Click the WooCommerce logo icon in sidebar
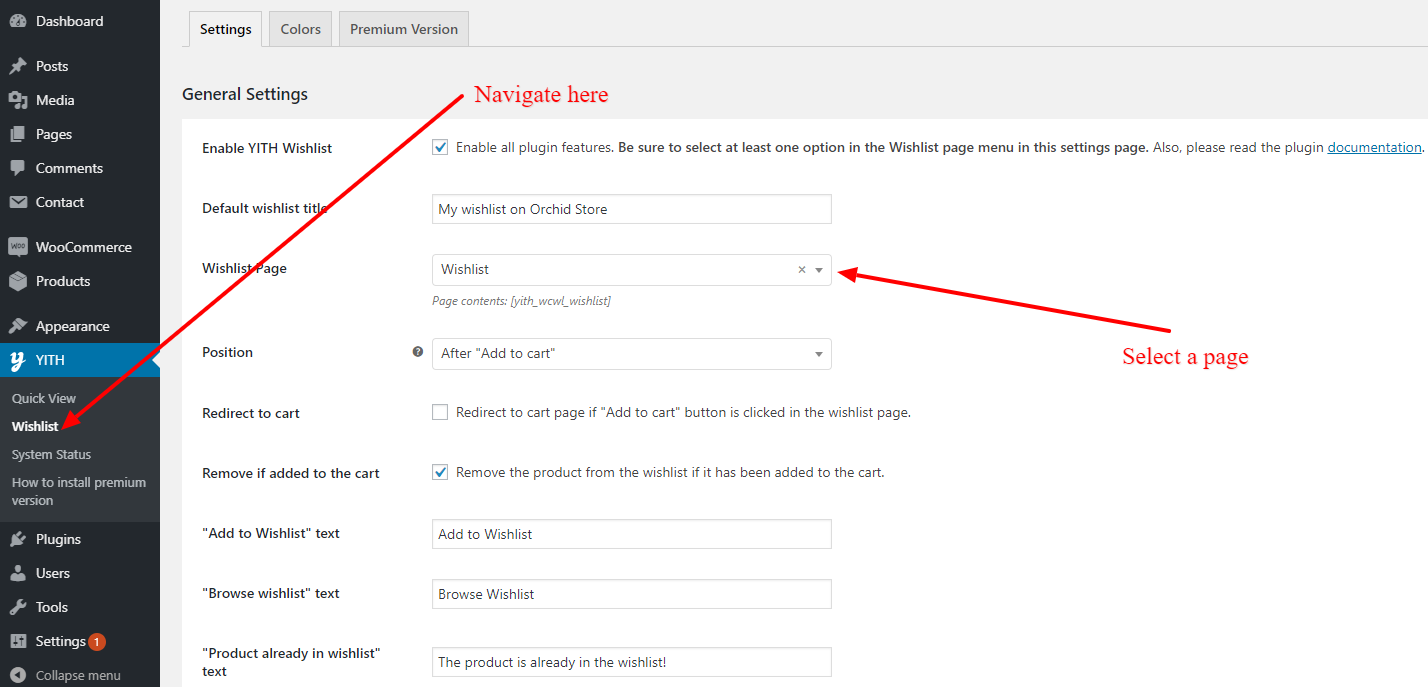 coord(18,247)
